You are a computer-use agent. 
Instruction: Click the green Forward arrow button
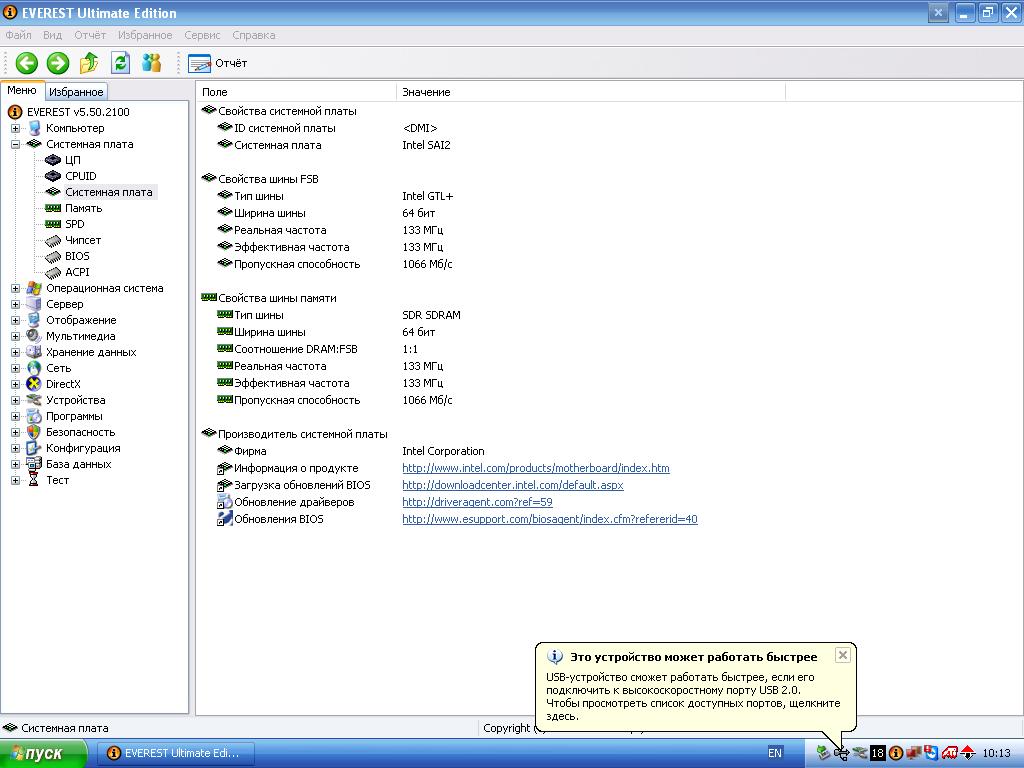point(58,63)
